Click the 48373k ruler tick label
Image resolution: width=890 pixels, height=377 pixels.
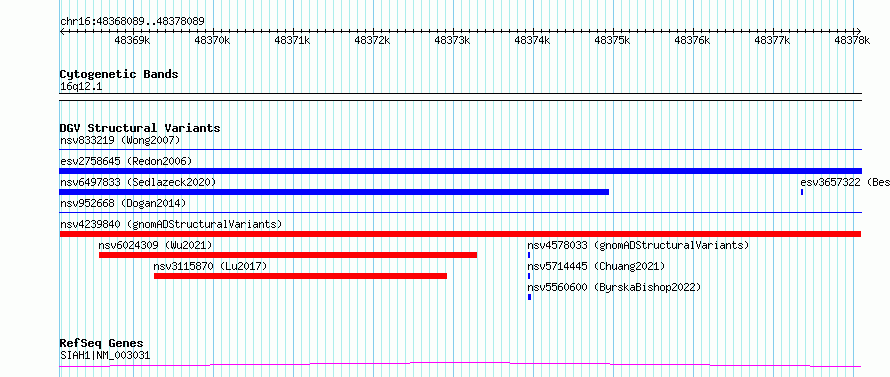coord(452,40)
